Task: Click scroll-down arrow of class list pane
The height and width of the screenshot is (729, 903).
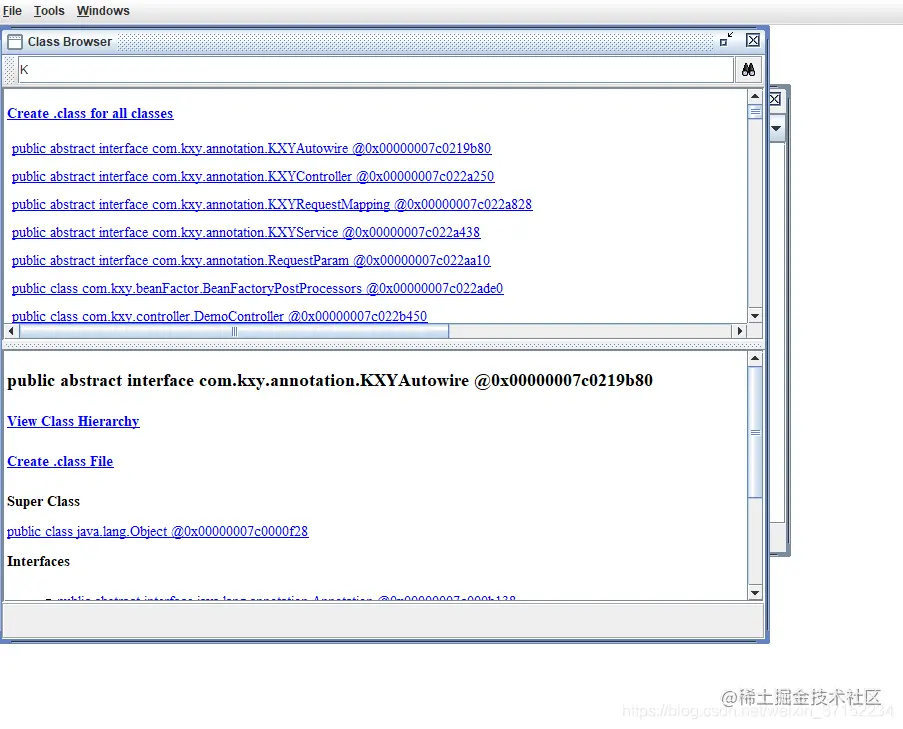Action: [755, 316]
